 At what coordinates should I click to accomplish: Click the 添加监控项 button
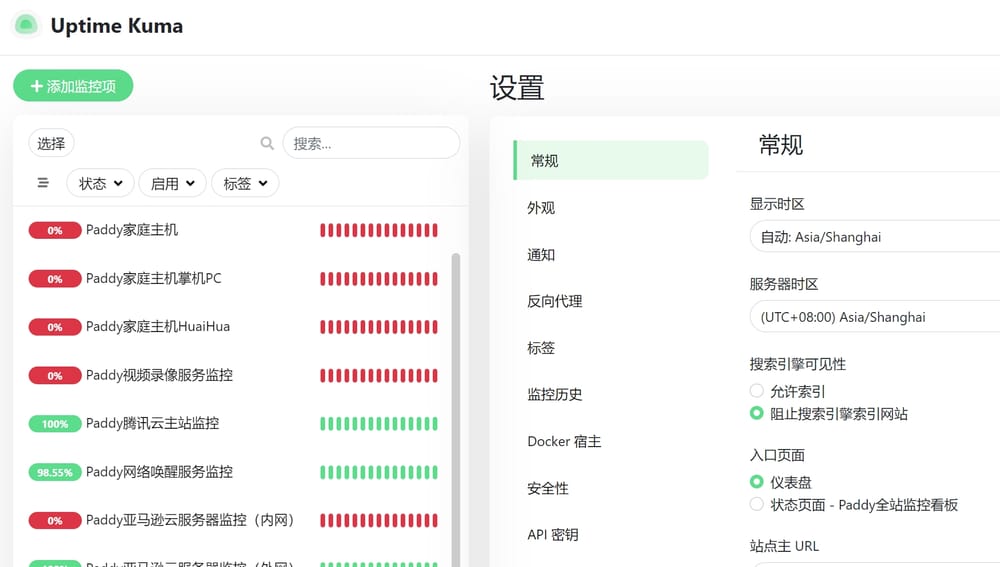coord(73,86)
